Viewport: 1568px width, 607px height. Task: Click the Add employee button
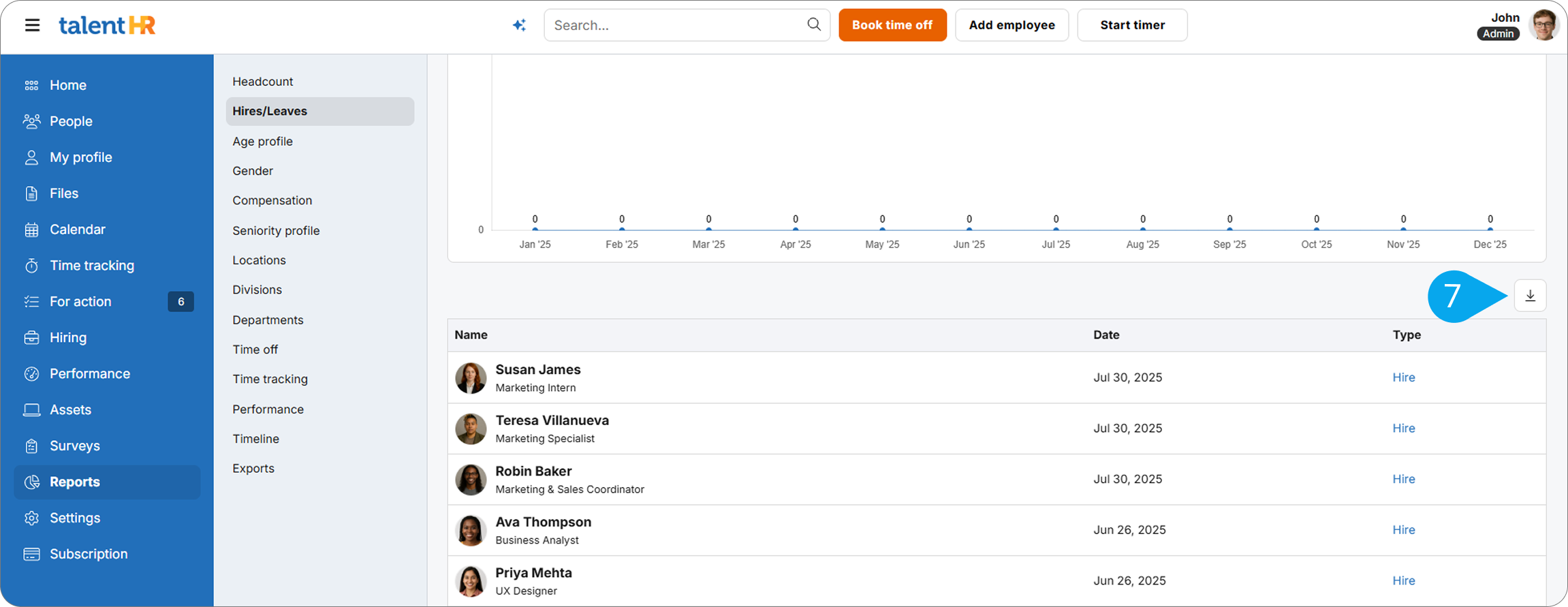tap(1011, 25)
